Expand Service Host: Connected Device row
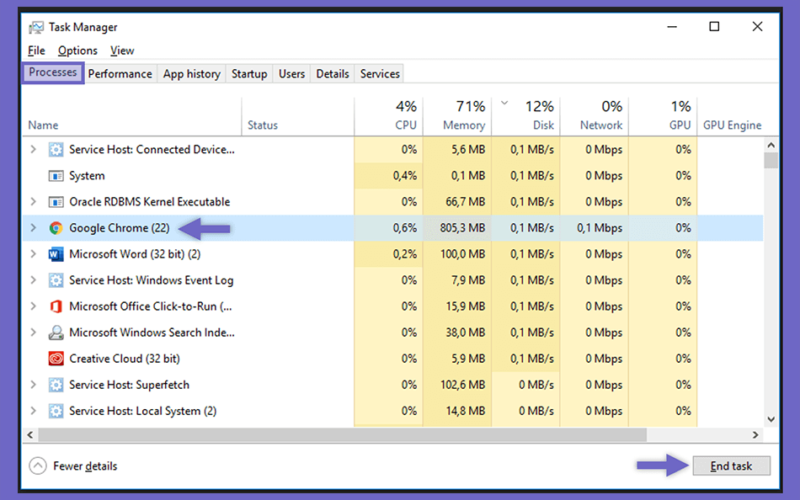The width and height of the screenshot is (800, 500). (x=33, y=149)
